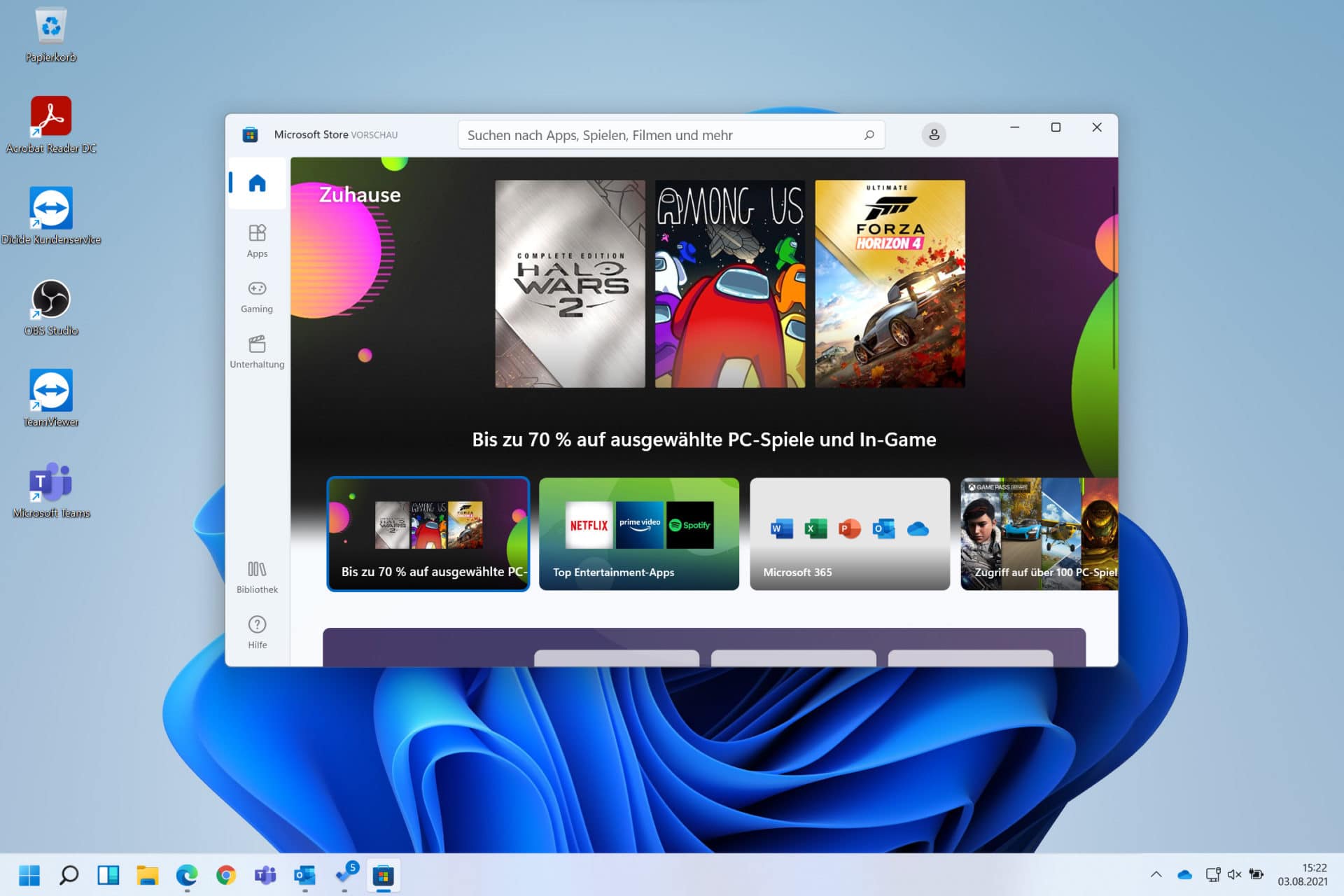Select TeamViewer desktop shortcut

(x=51, y=399)
